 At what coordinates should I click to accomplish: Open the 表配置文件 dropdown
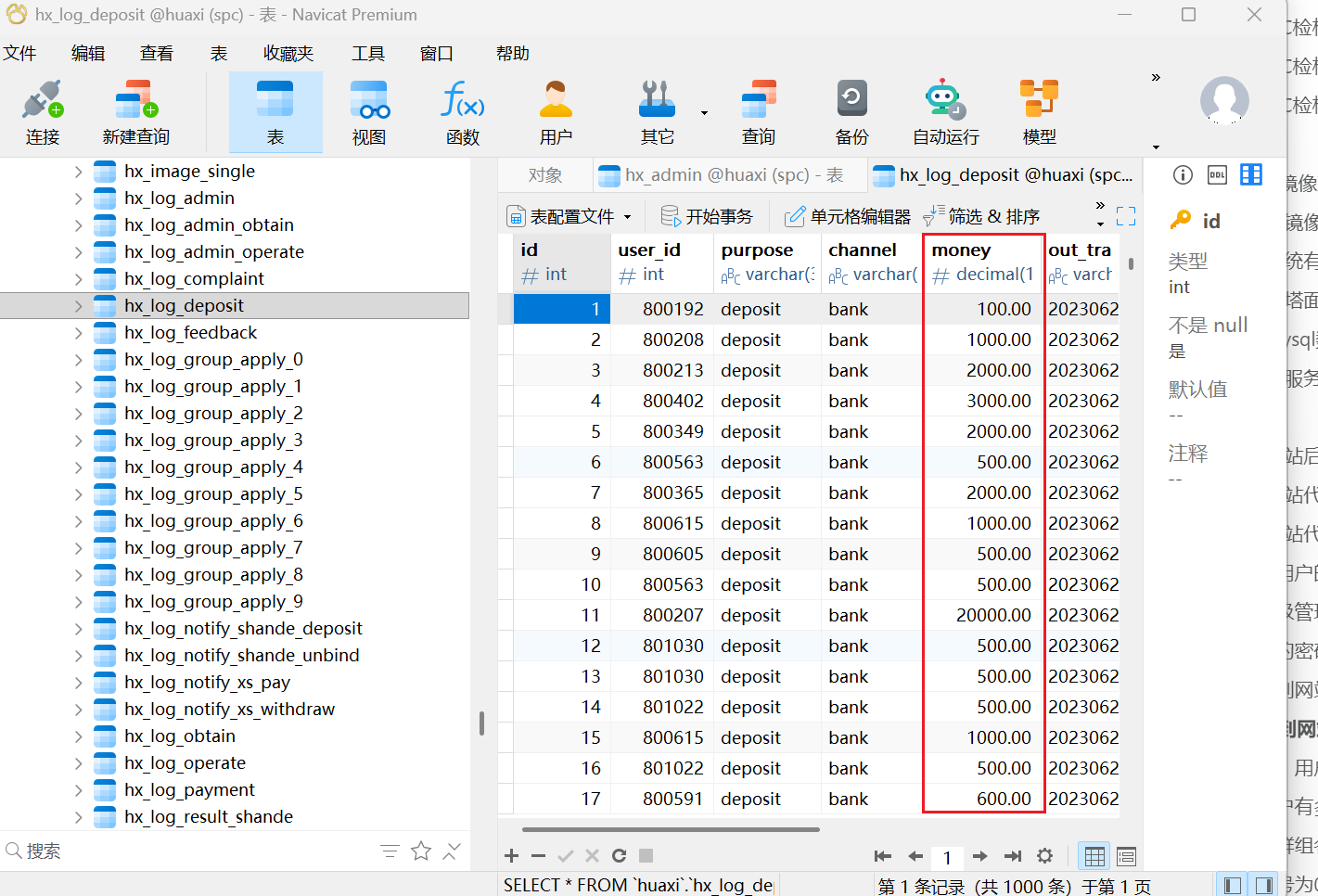[569, 216]
